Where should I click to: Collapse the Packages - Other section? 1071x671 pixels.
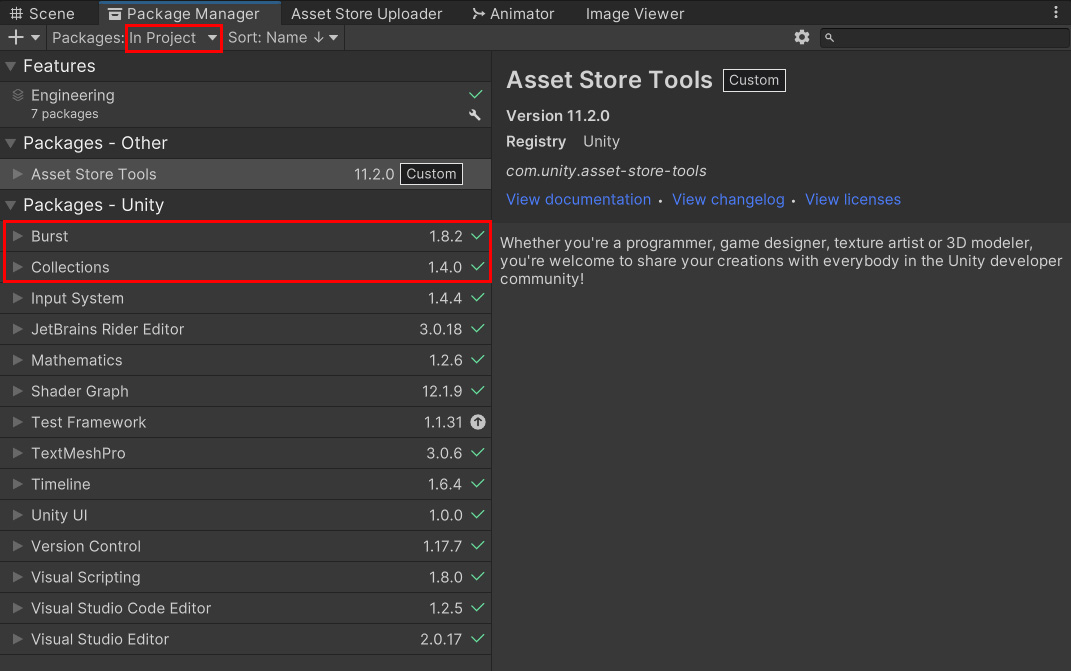click(10, 143)
